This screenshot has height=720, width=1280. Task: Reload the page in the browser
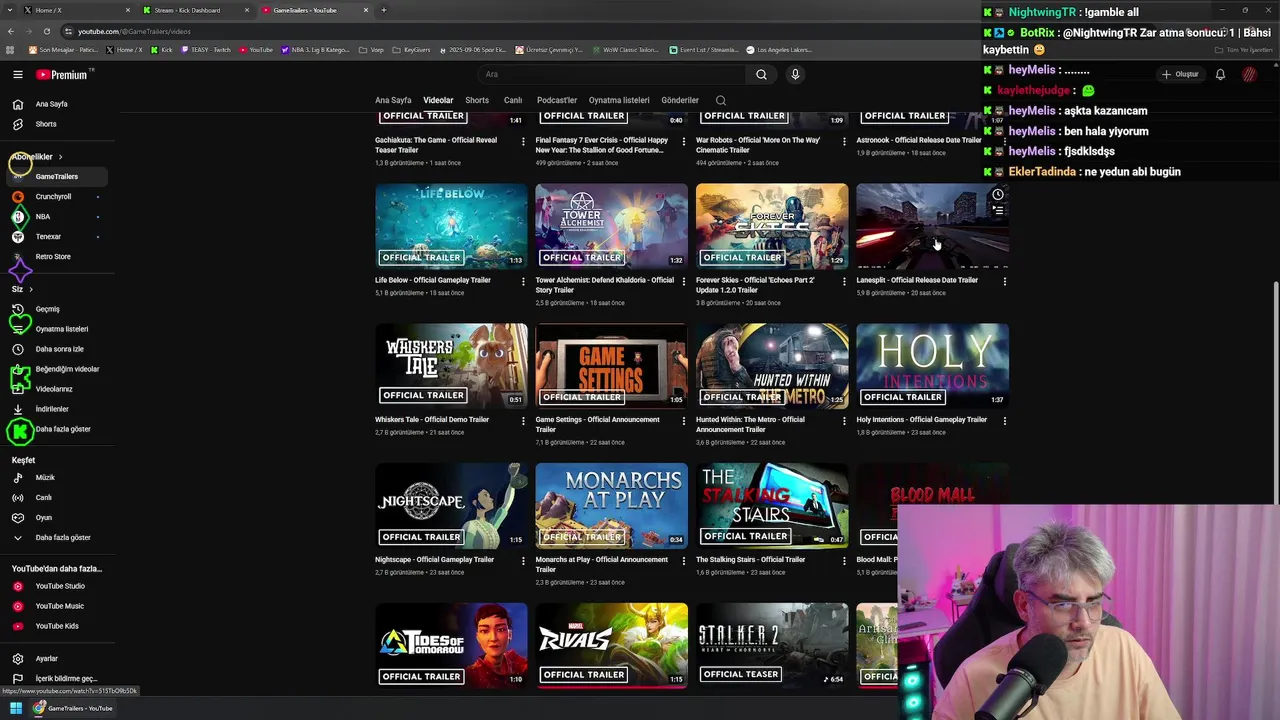tap(46, 31)
